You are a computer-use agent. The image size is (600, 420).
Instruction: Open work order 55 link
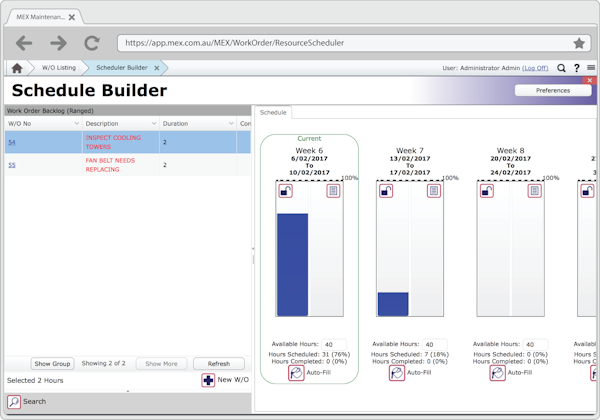pyautogui.click(x=12, y=165)
